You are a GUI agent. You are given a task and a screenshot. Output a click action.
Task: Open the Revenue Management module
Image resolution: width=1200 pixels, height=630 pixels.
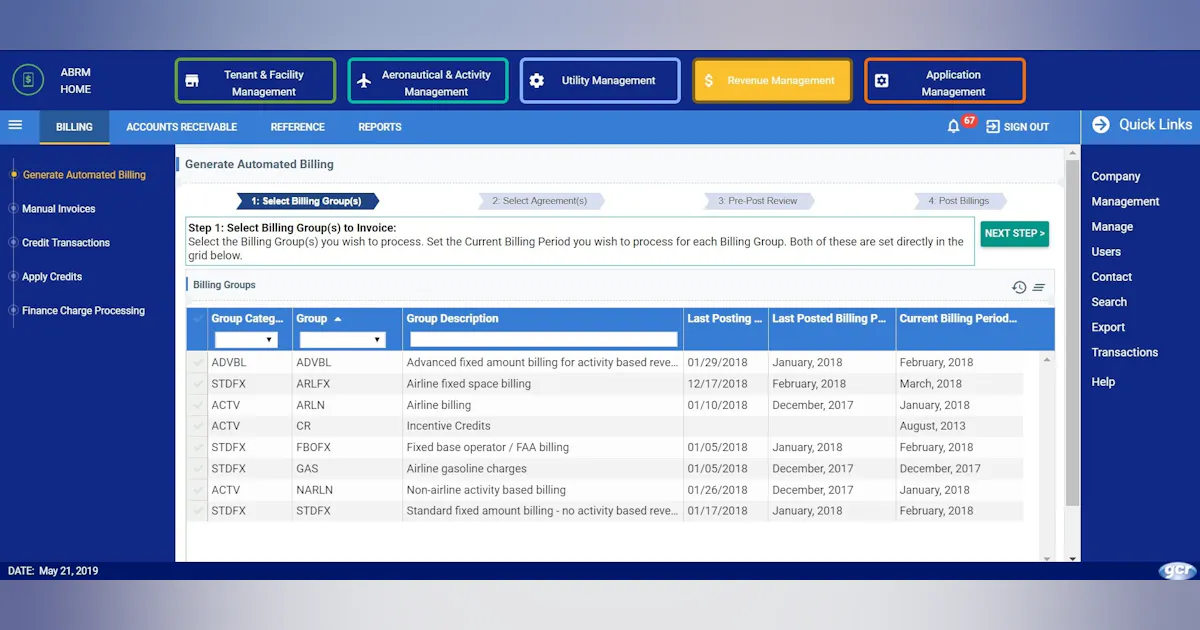pyautogui.click(x=772, y=81)
